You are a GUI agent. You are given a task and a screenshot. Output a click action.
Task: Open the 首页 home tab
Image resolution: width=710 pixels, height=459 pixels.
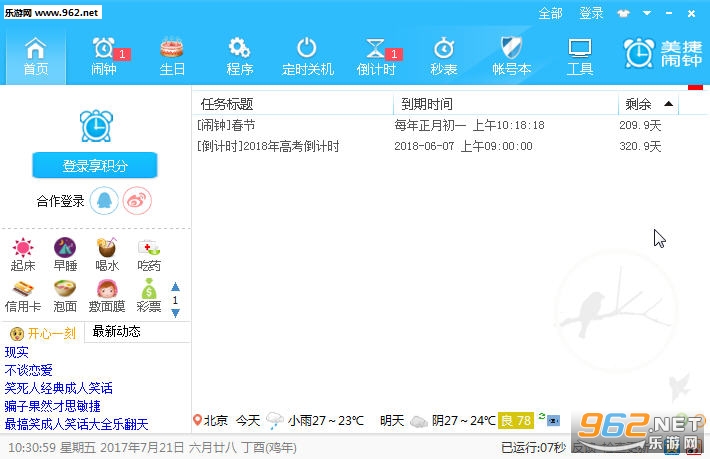(36, 57)
